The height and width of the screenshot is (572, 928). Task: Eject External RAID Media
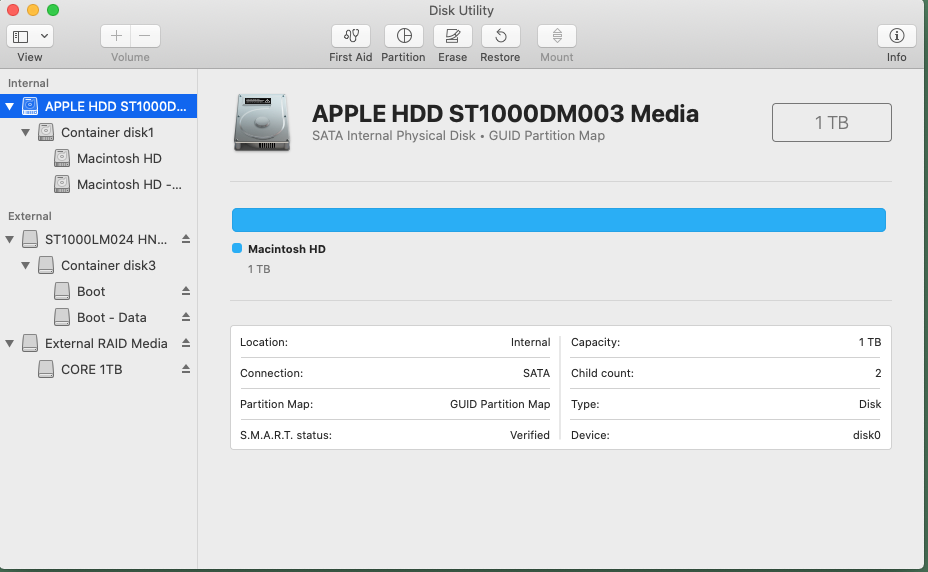(x=186, y=343)
